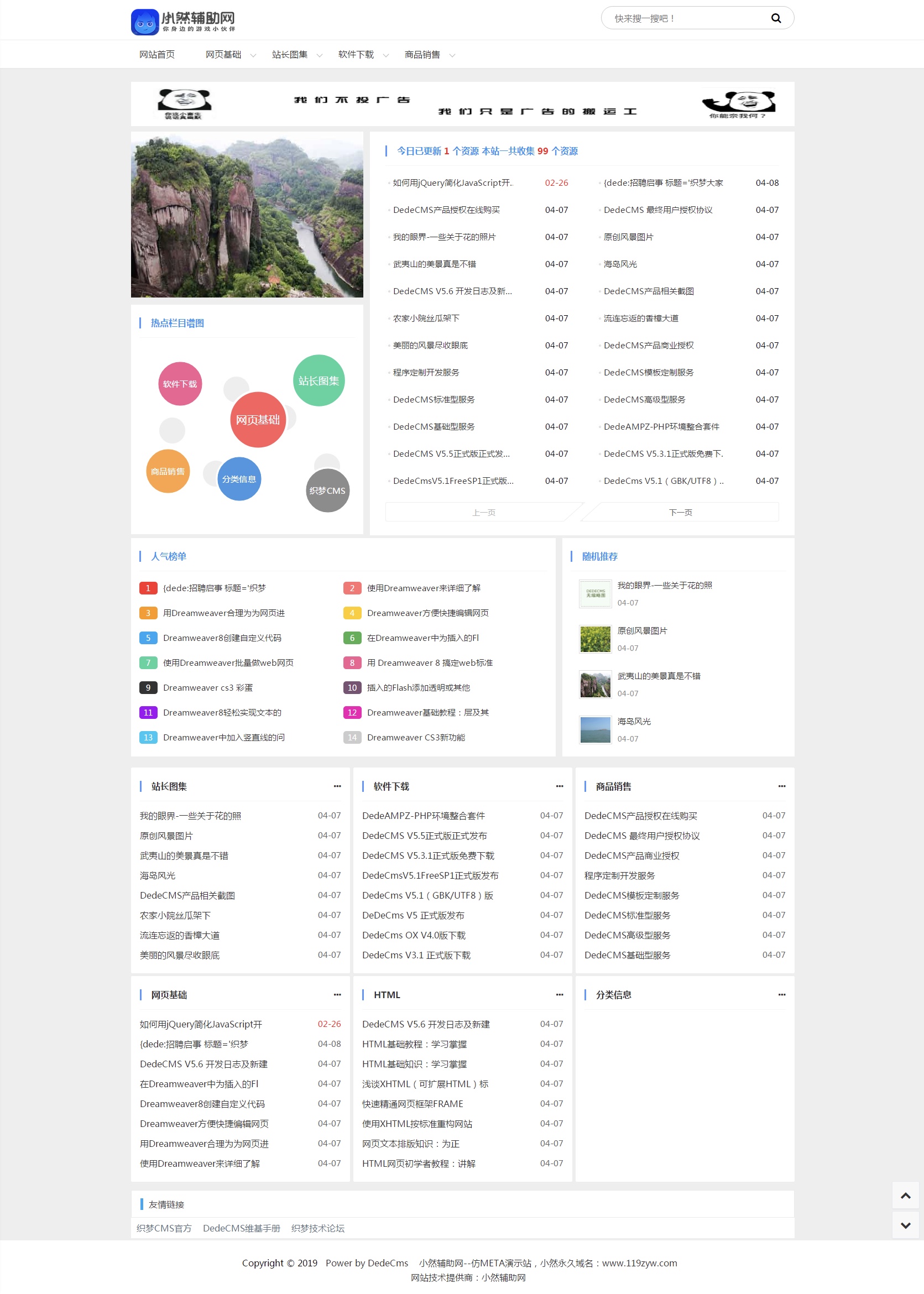Click rank badge 1 in 人气榜单
The height and width of the screenshot is (1294, 924).
click(x=148, y=588)
